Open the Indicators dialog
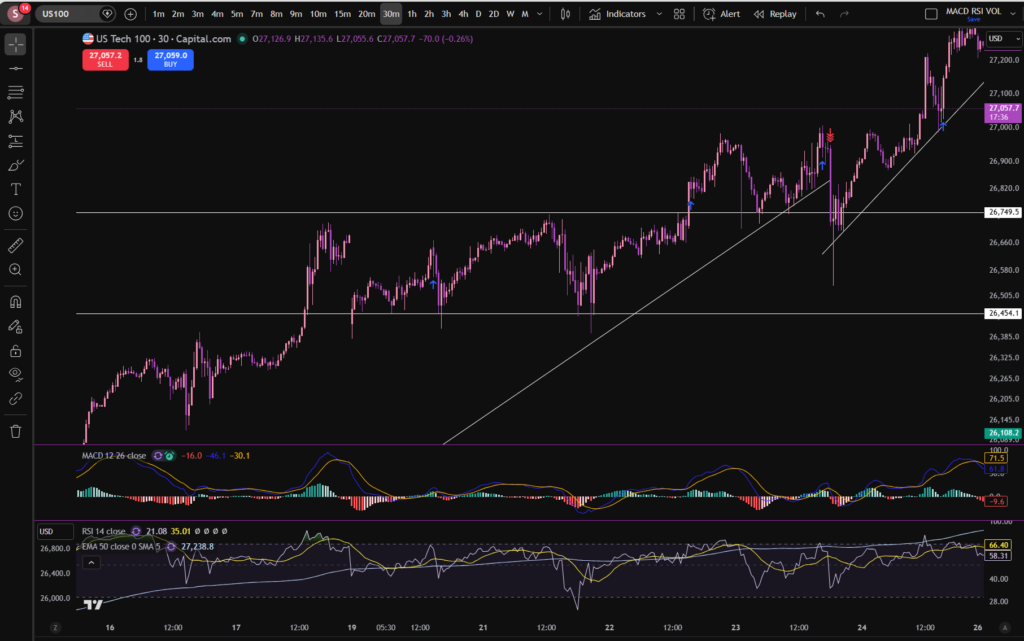Screen dimensions: 1024x641 (617, 14)
